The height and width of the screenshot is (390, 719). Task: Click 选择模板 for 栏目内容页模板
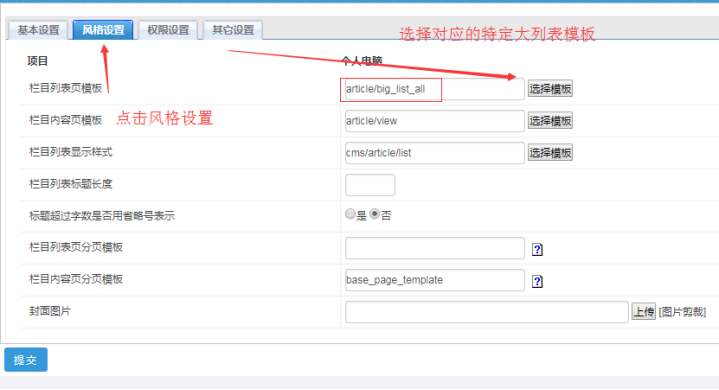coord(550,121)
